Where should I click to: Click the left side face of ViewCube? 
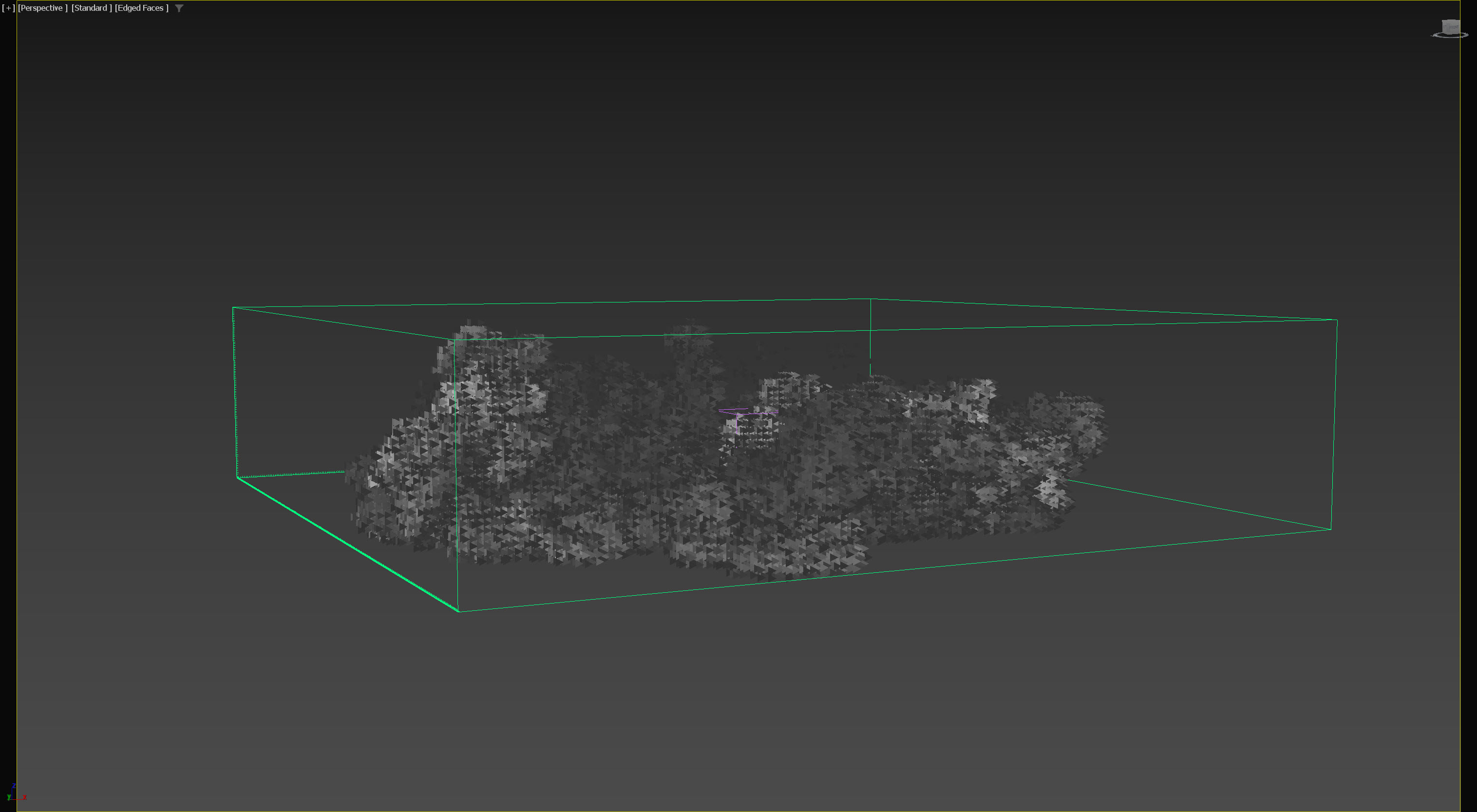pos(1444,28)
